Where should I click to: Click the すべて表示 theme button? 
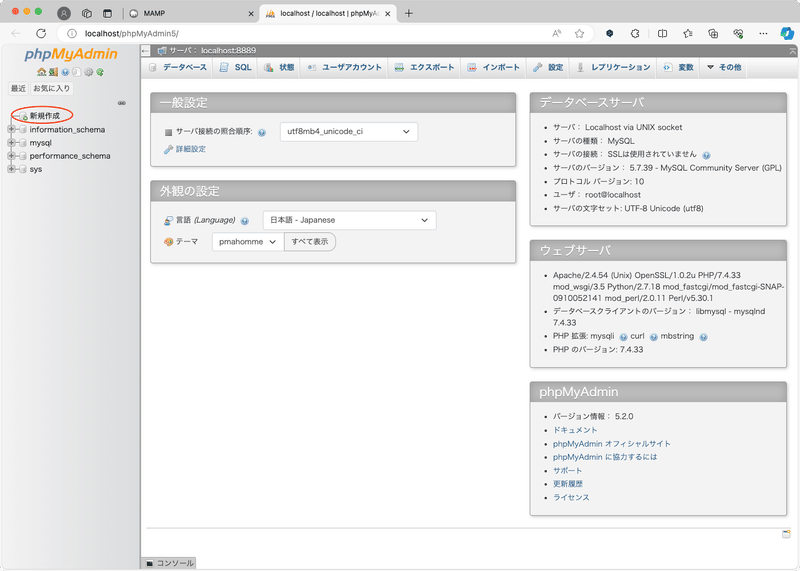click(x=310, y=242)
